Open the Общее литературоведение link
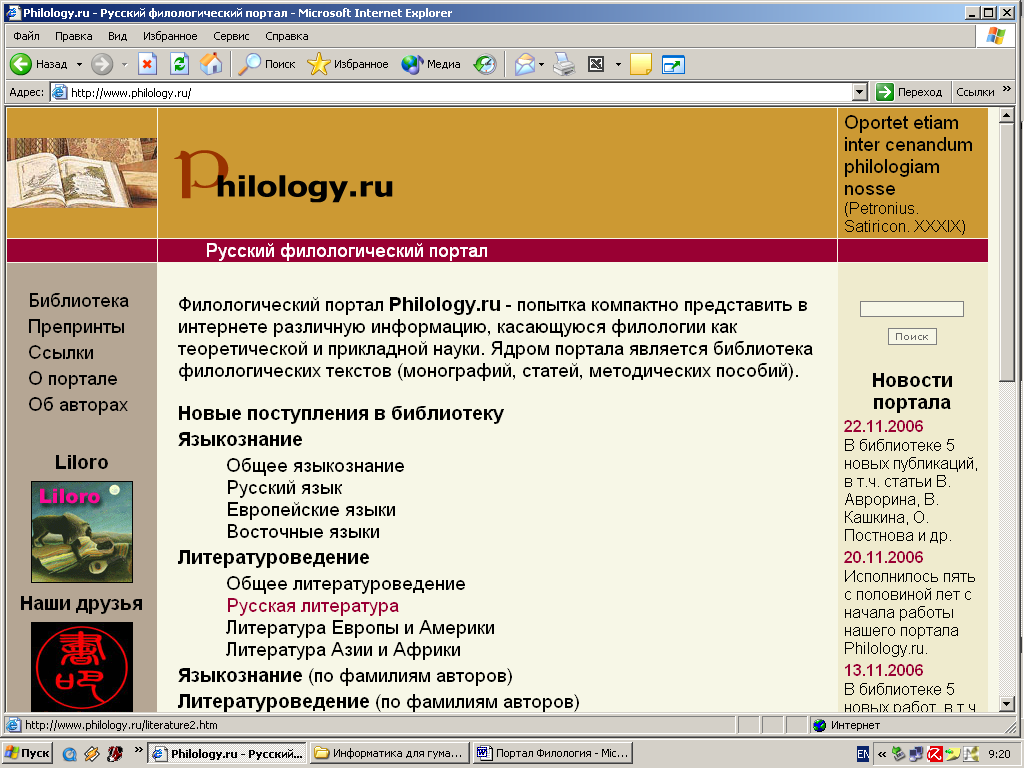This screenshot has width=1024, height=768. tap(345, 584)
